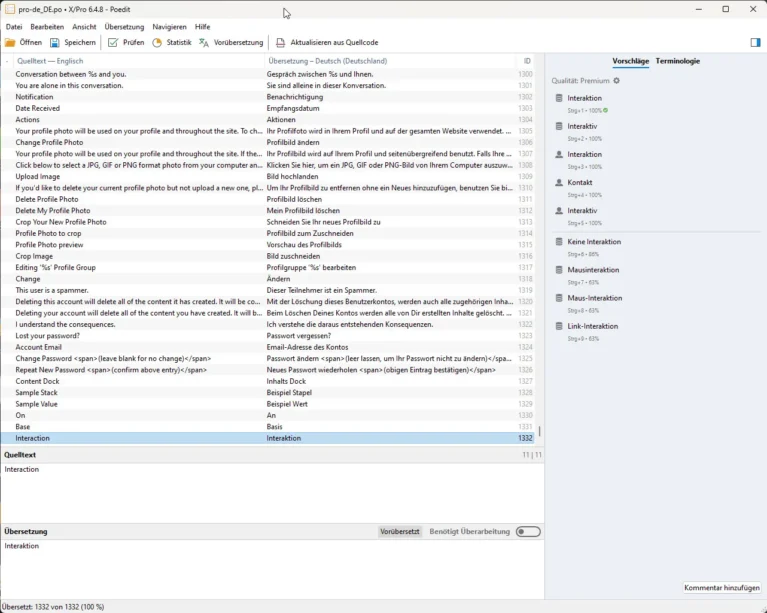The width and height of the screenshot is (767, 613).
Task: Select the row 'Base'
Action: [268, 427]
